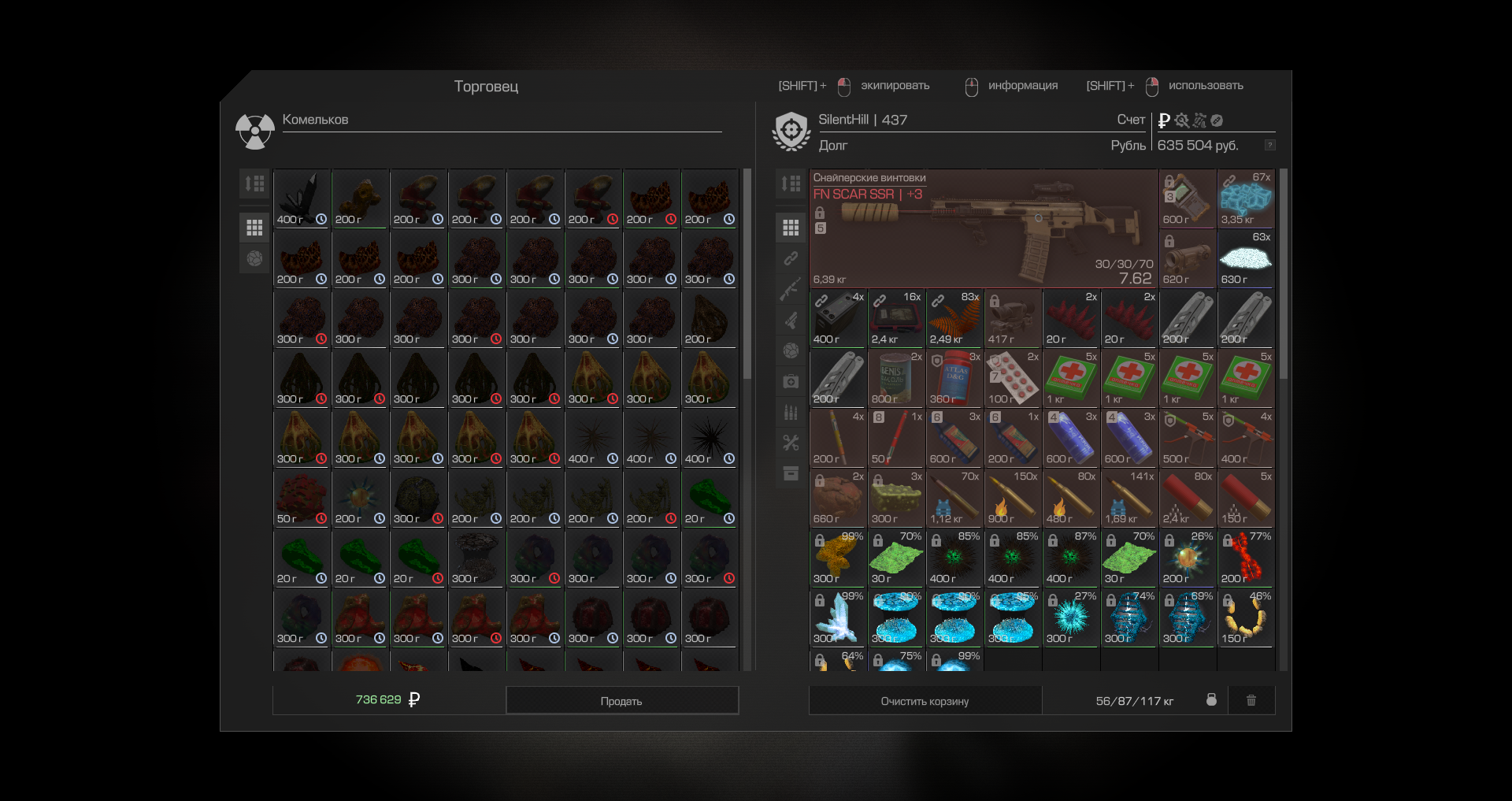Select the ruble currency icon
The width and height of the screenshot is (1512, 801).
[x=1164, y=121]
